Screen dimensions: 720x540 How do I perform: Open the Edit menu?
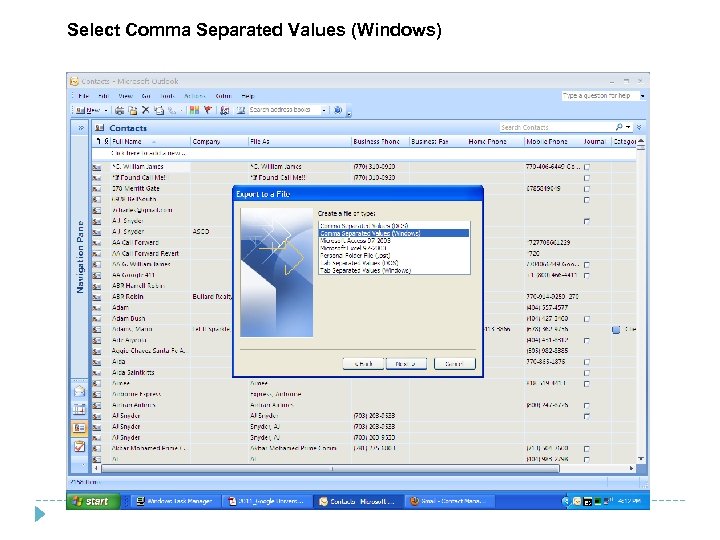tap(103, 96)
